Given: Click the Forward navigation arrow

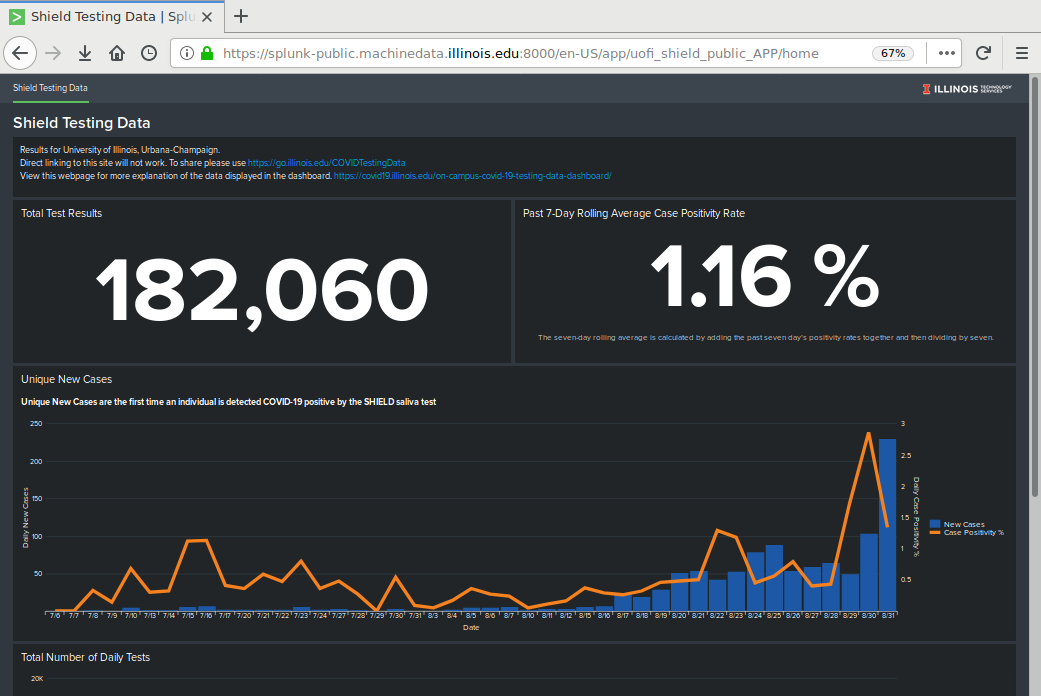Looking at the screenshot, I should tap(54, 53).
